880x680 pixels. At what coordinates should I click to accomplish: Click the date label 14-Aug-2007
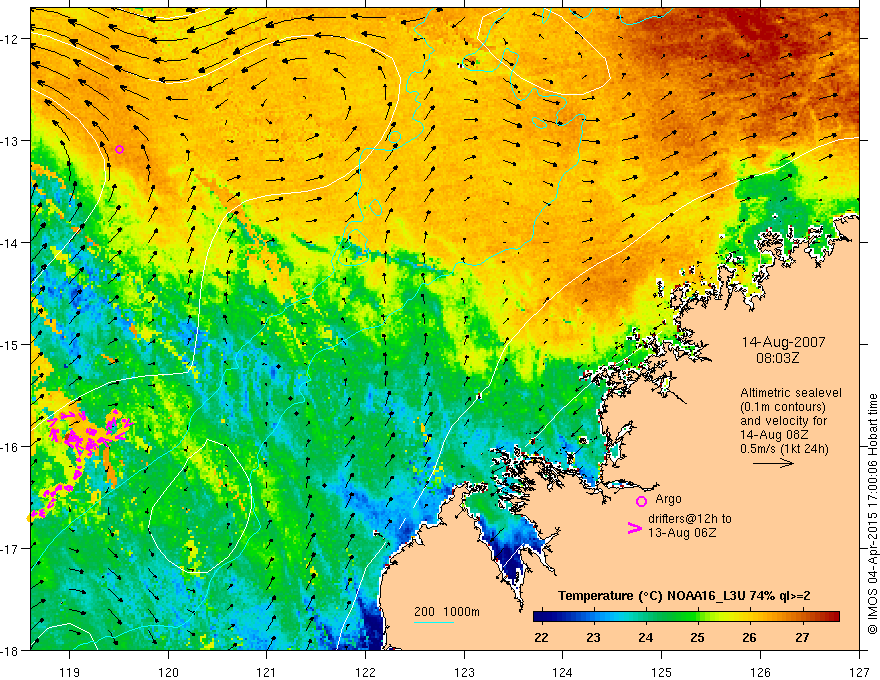783,342
